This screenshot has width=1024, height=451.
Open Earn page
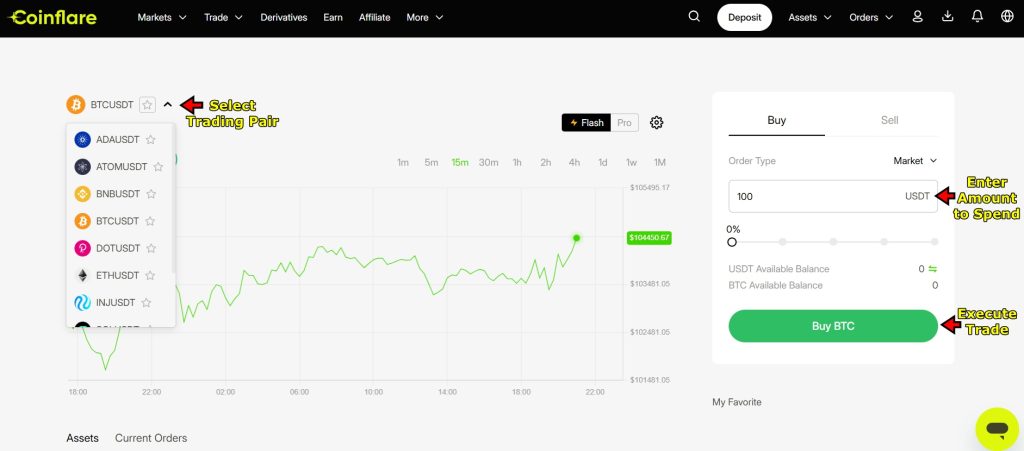tap(333, 18)
